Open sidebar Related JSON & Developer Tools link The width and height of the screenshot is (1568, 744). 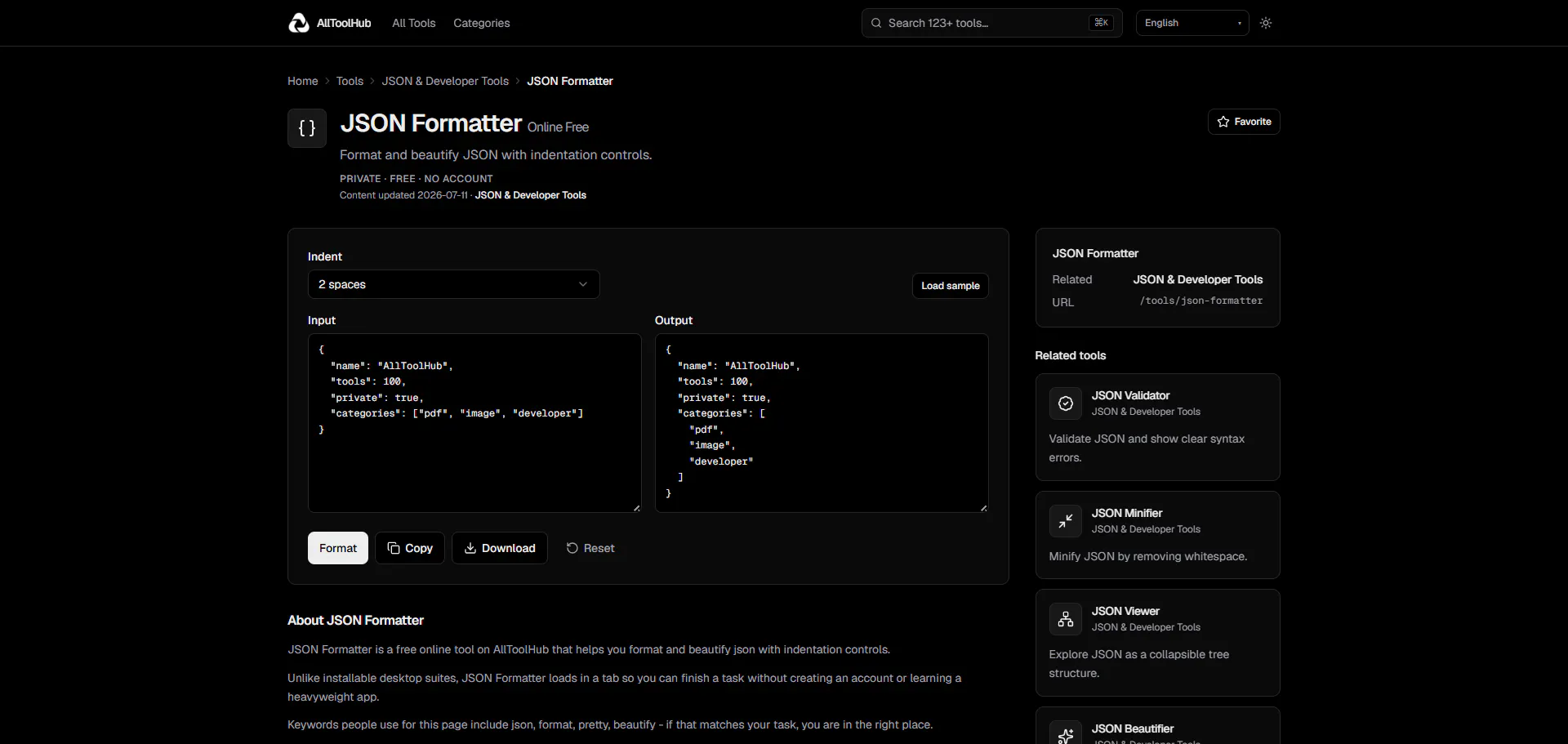click(1198, 279)
